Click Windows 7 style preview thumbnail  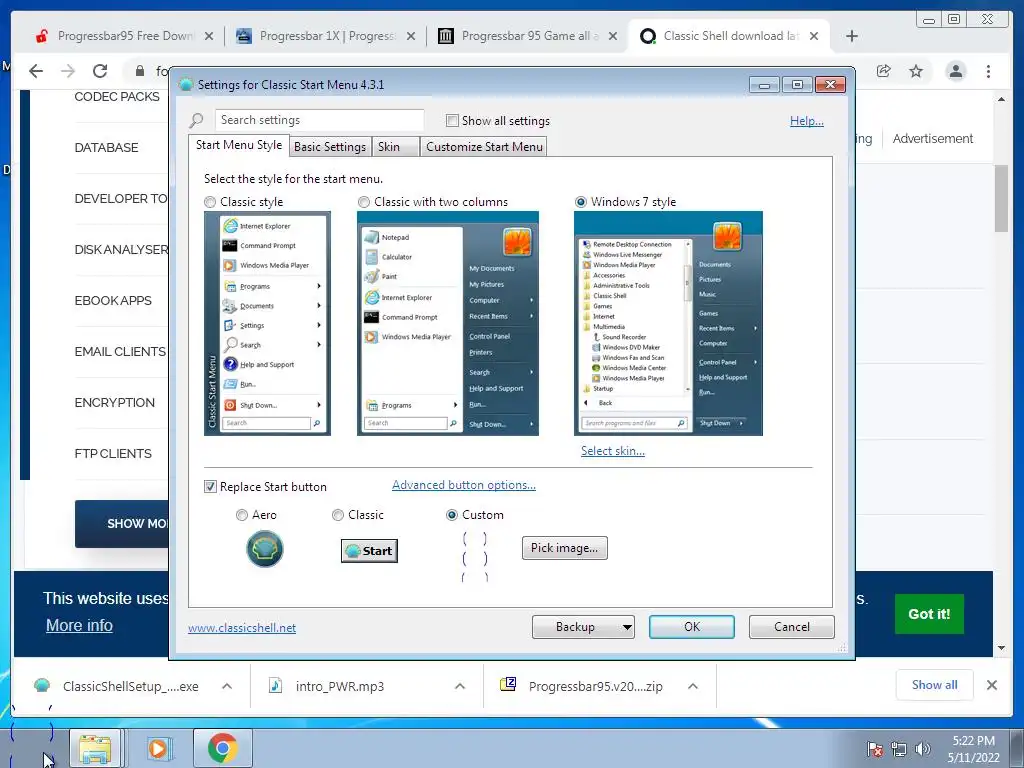[x=668, y=323]
